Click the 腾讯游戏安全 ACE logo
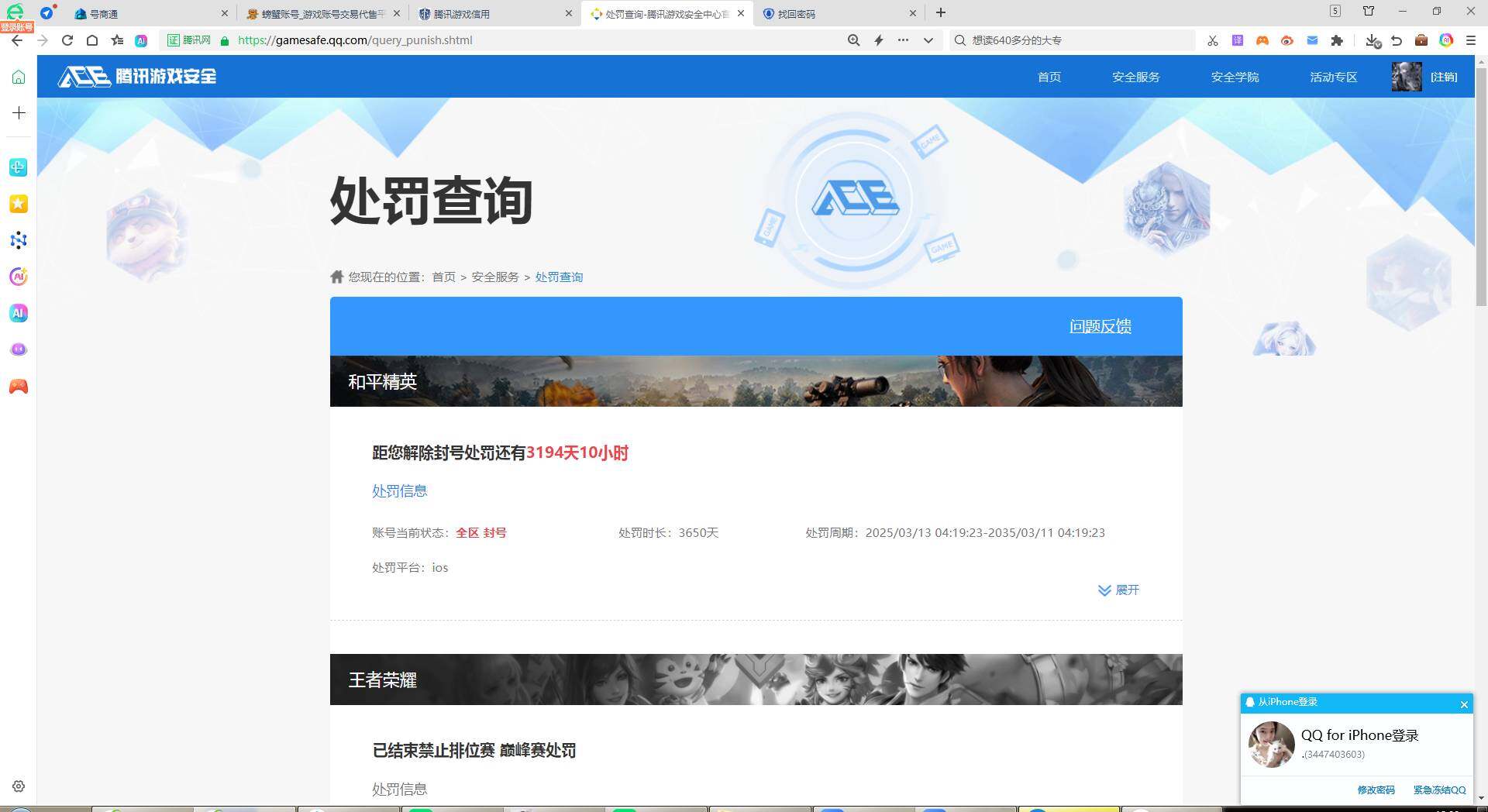 (137, 76)
